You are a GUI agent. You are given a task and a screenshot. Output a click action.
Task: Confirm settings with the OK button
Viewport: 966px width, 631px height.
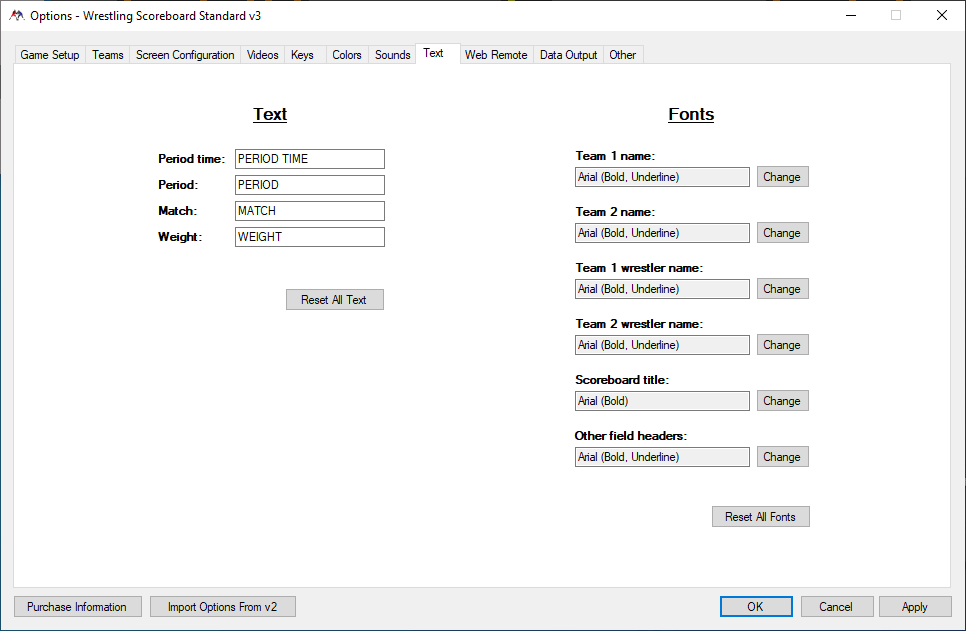tap(755, 607)
